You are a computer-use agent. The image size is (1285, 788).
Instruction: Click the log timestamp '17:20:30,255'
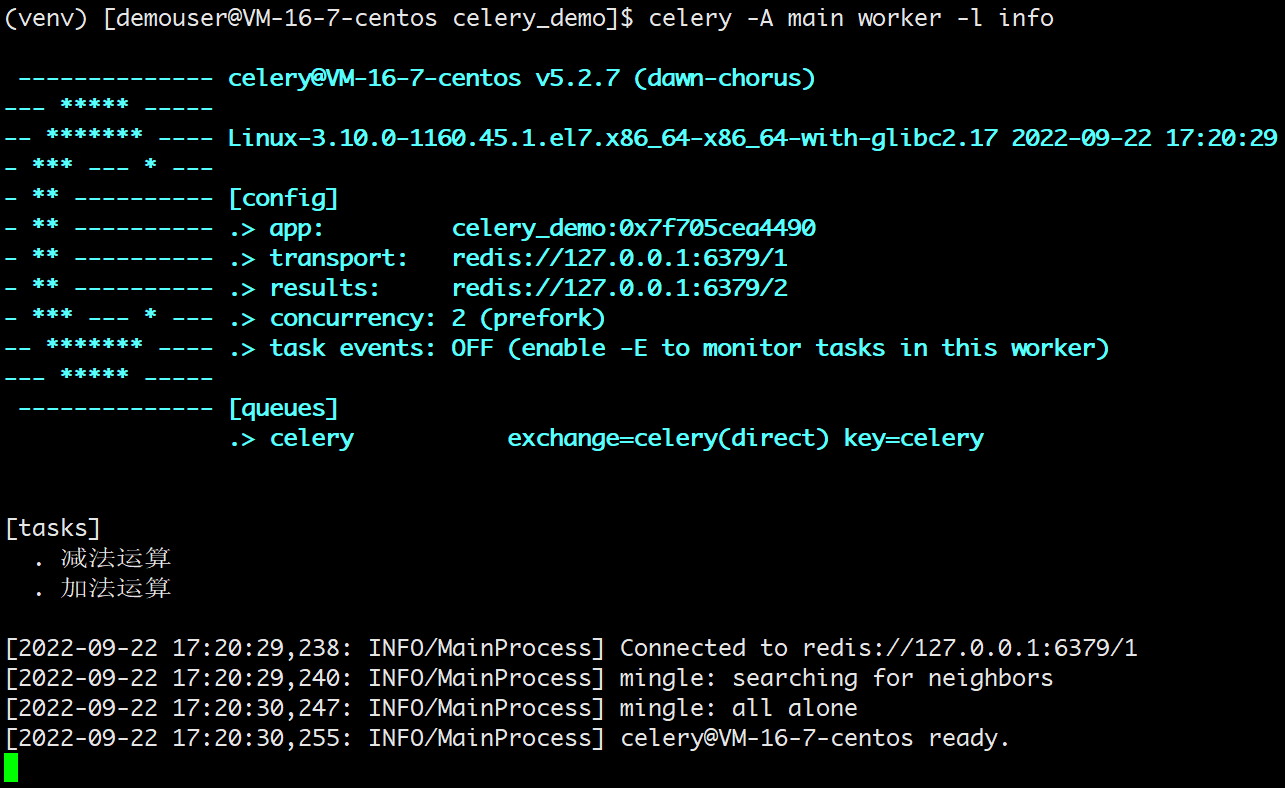(256, 738)
